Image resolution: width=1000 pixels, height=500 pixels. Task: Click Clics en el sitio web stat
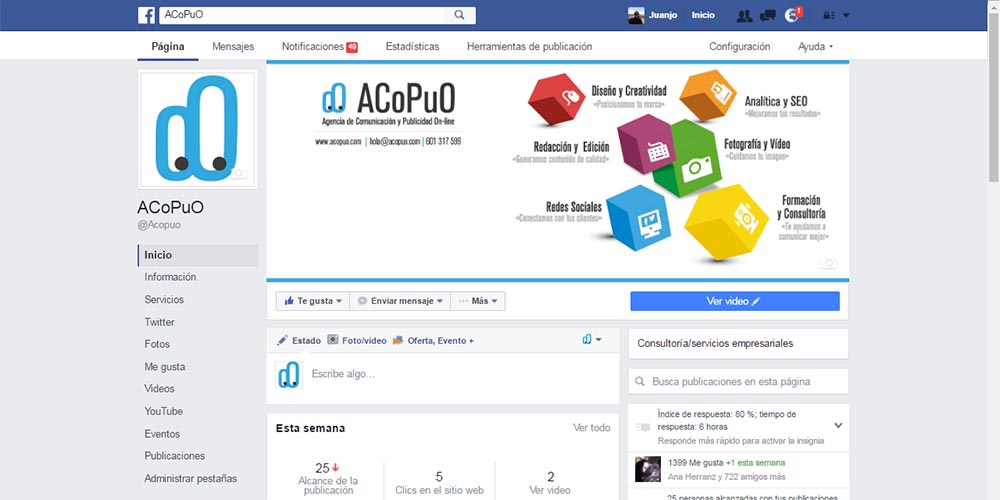pos(439,483)
